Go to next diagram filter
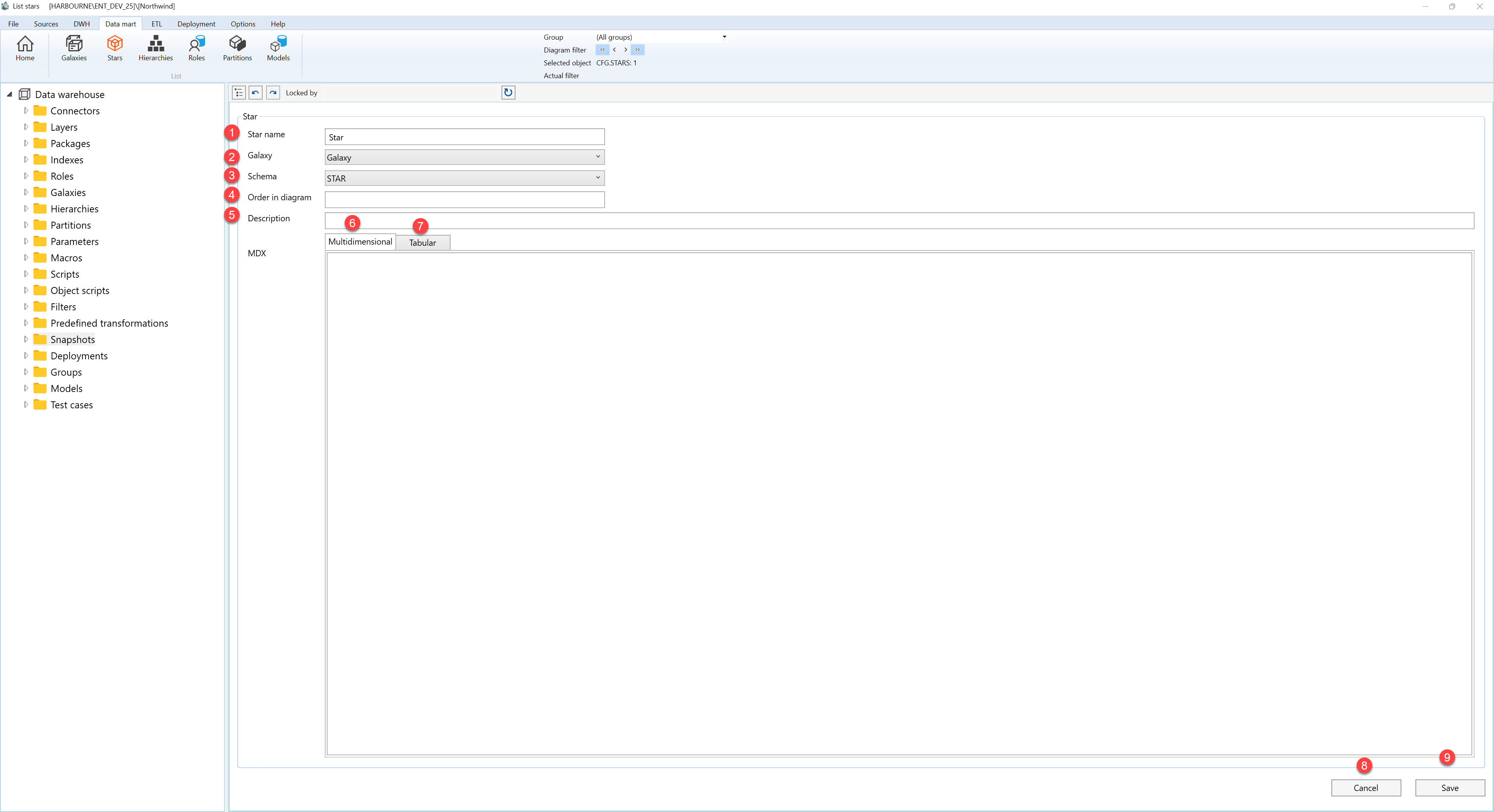The width and height of the screenshot is (1494, 812). click(x=625, y=50)
